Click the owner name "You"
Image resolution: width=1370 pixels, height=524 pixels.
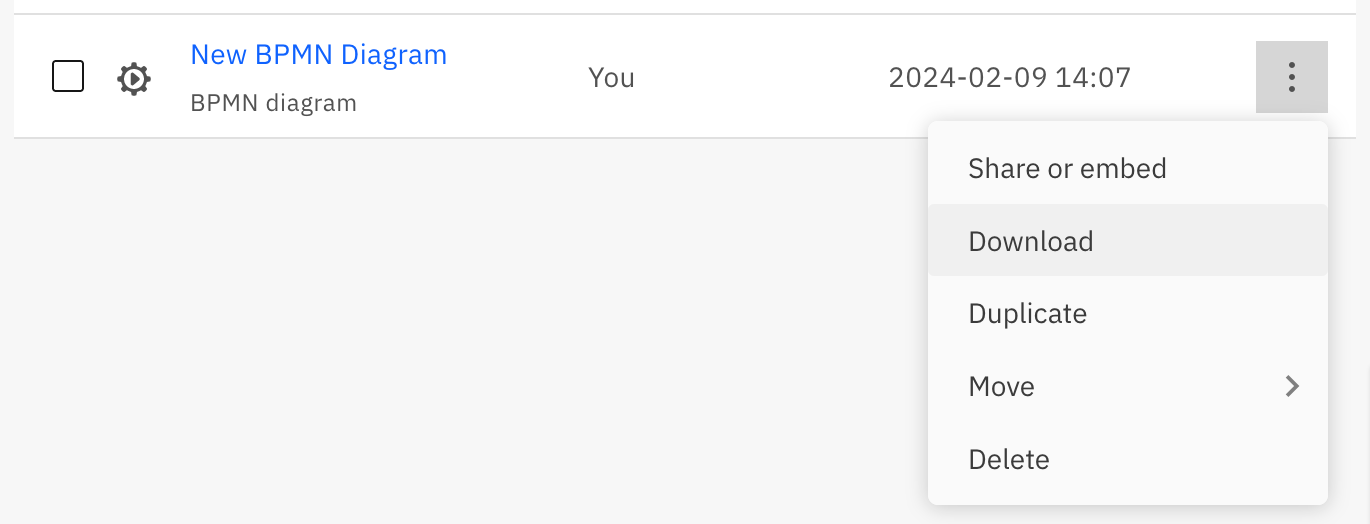pyautogui.click(x=611, y=77)
